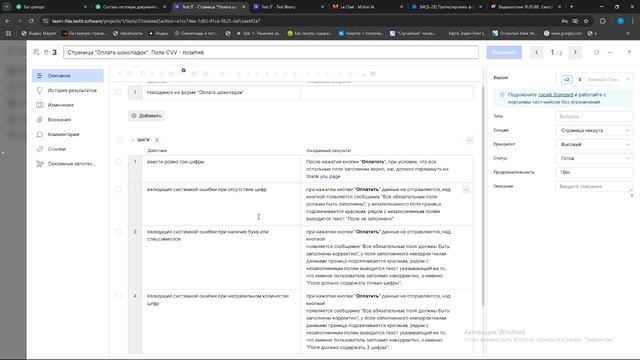
Task: Open the Вложения section in sidebar
Action: 68,120
